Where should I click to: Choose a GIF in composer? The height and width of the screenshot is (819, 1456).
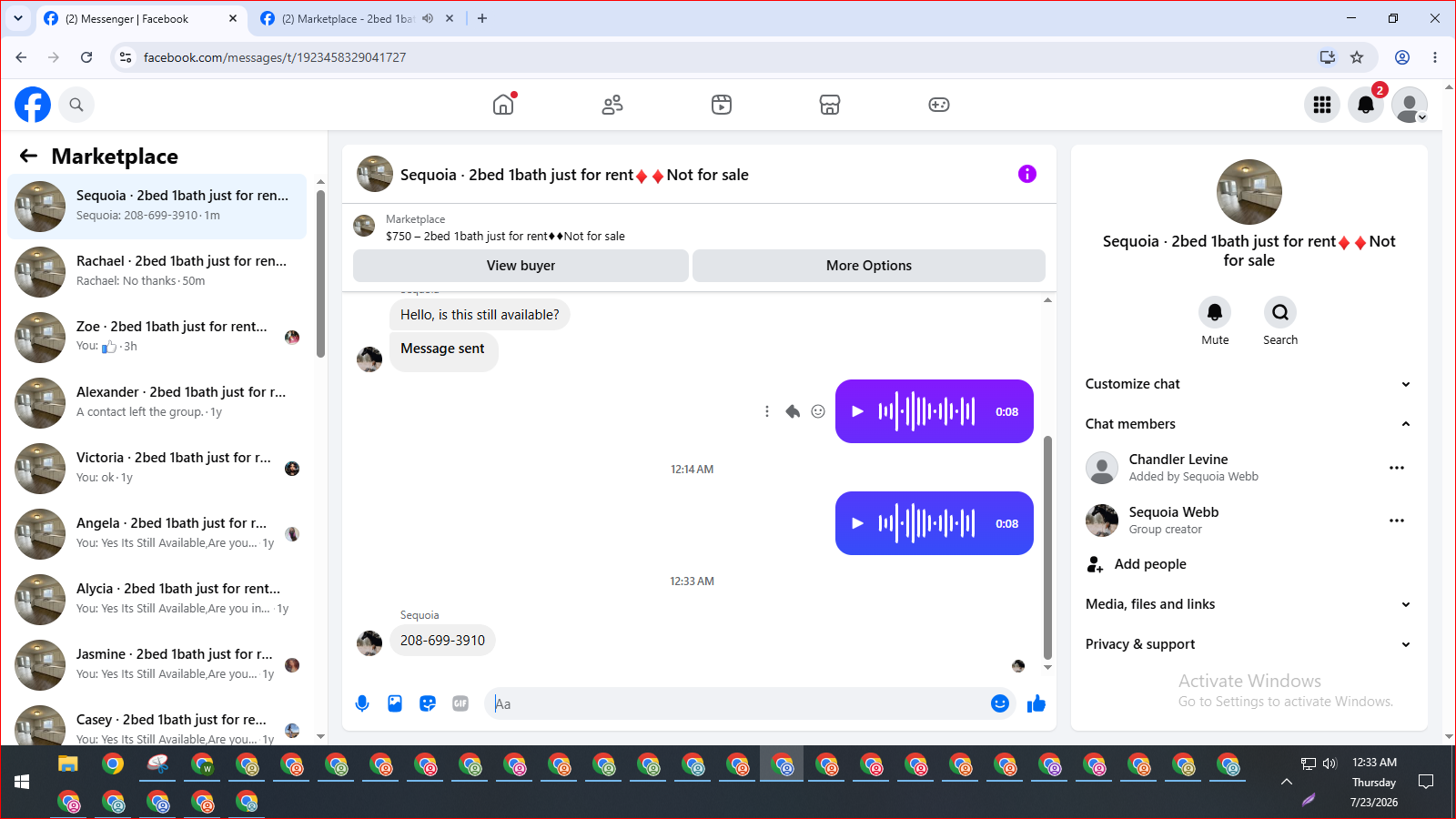(x=460, y=703)
